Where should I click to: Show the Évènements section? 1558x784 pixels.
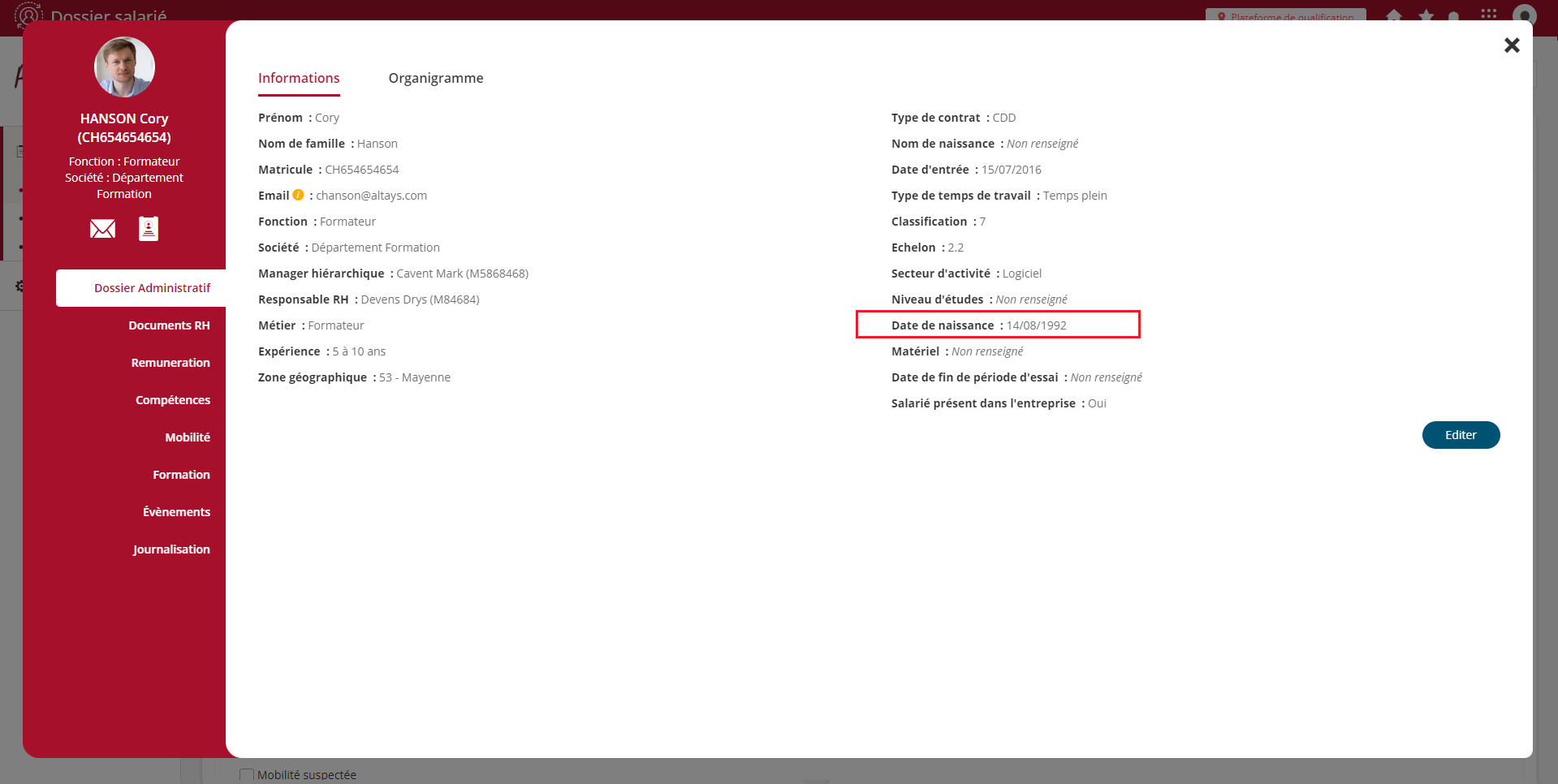[176, 512]
